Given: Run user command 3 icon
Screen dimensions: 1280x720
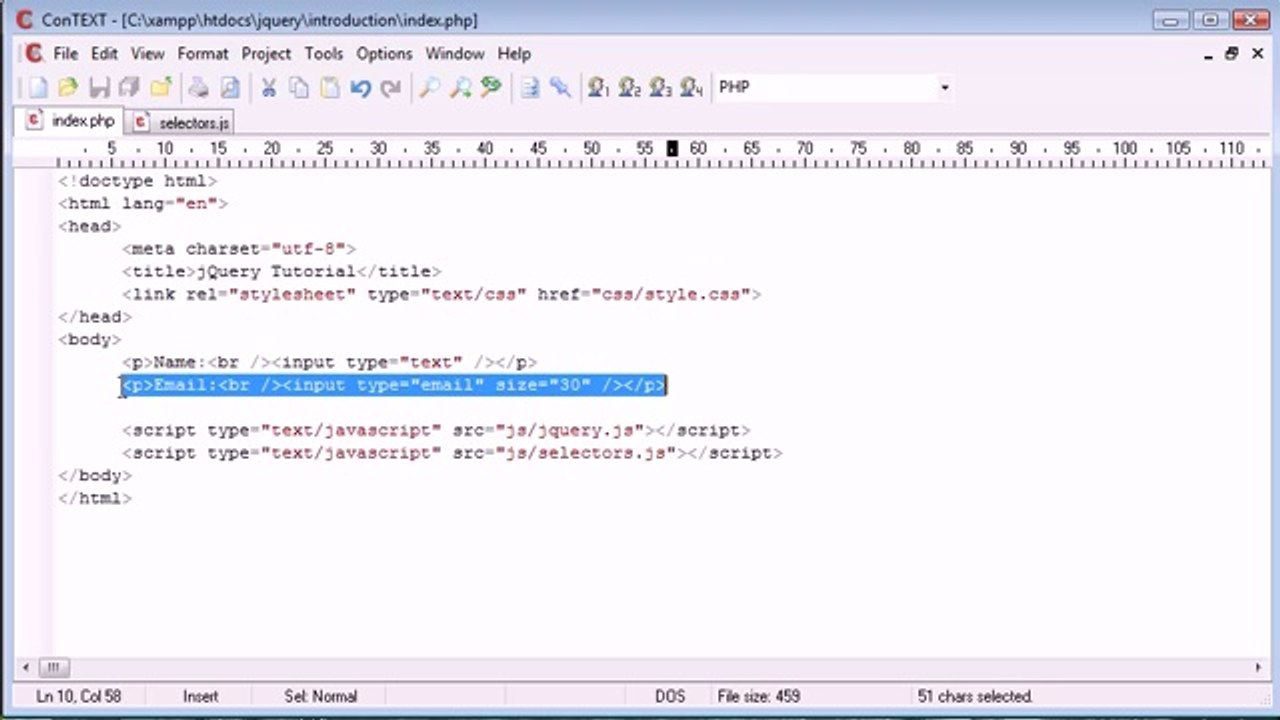Looking at the screenshot, I should [660, 88].
